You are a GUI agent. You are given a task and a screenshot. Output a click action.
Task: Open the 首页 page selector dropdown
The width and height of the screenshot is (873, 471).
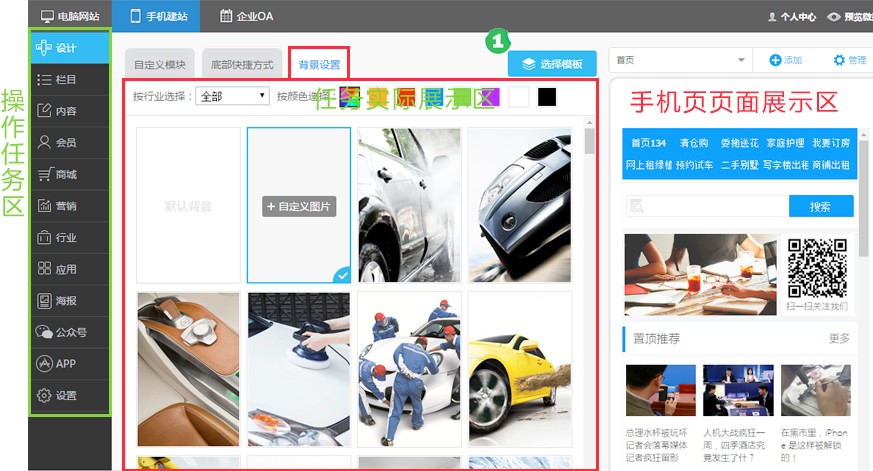(680, 61)
